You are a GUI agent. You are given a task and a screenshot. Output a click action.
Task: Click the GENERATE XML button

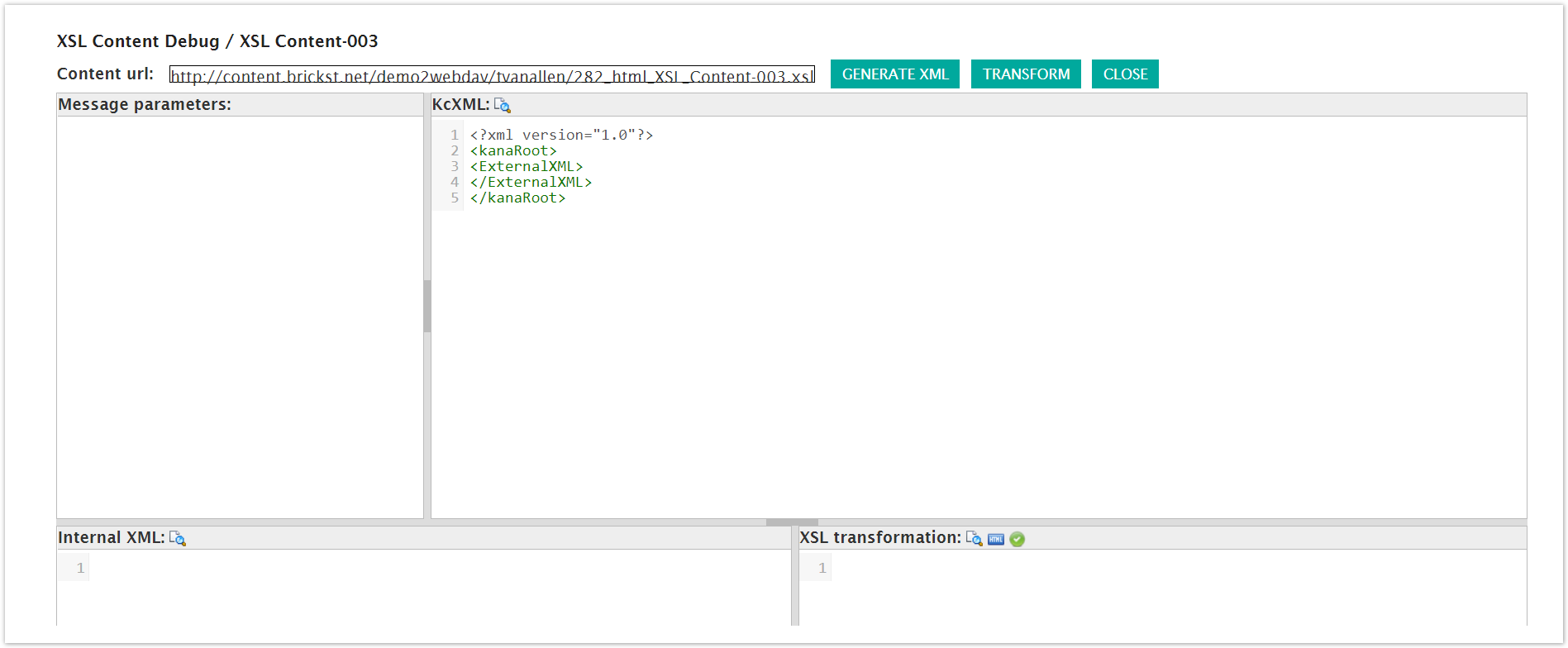[x=895, y=74]
